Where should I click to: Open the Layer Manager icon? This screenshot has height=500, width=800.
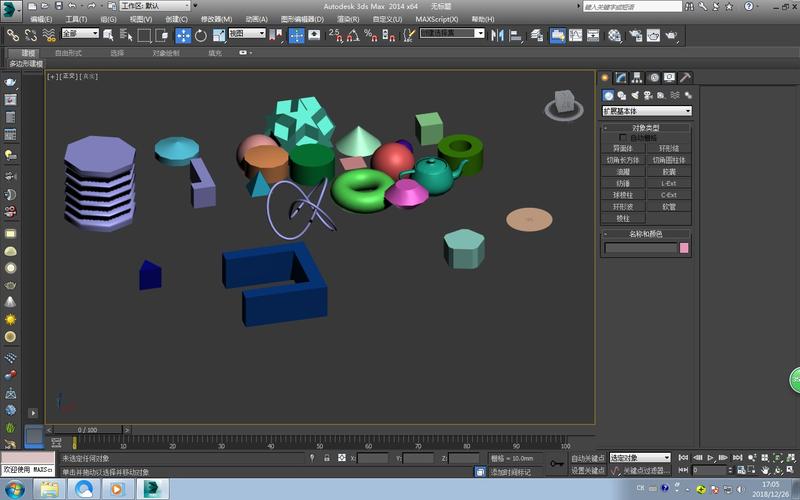(x=536, y=35)
